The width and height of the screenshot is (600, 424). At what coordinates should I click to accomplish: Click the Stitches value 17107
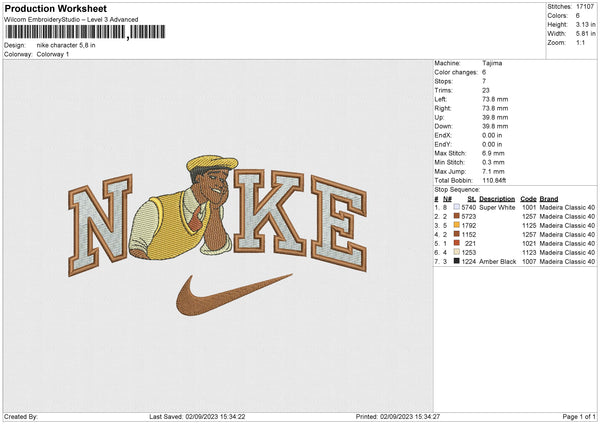(x=585, y=7)
